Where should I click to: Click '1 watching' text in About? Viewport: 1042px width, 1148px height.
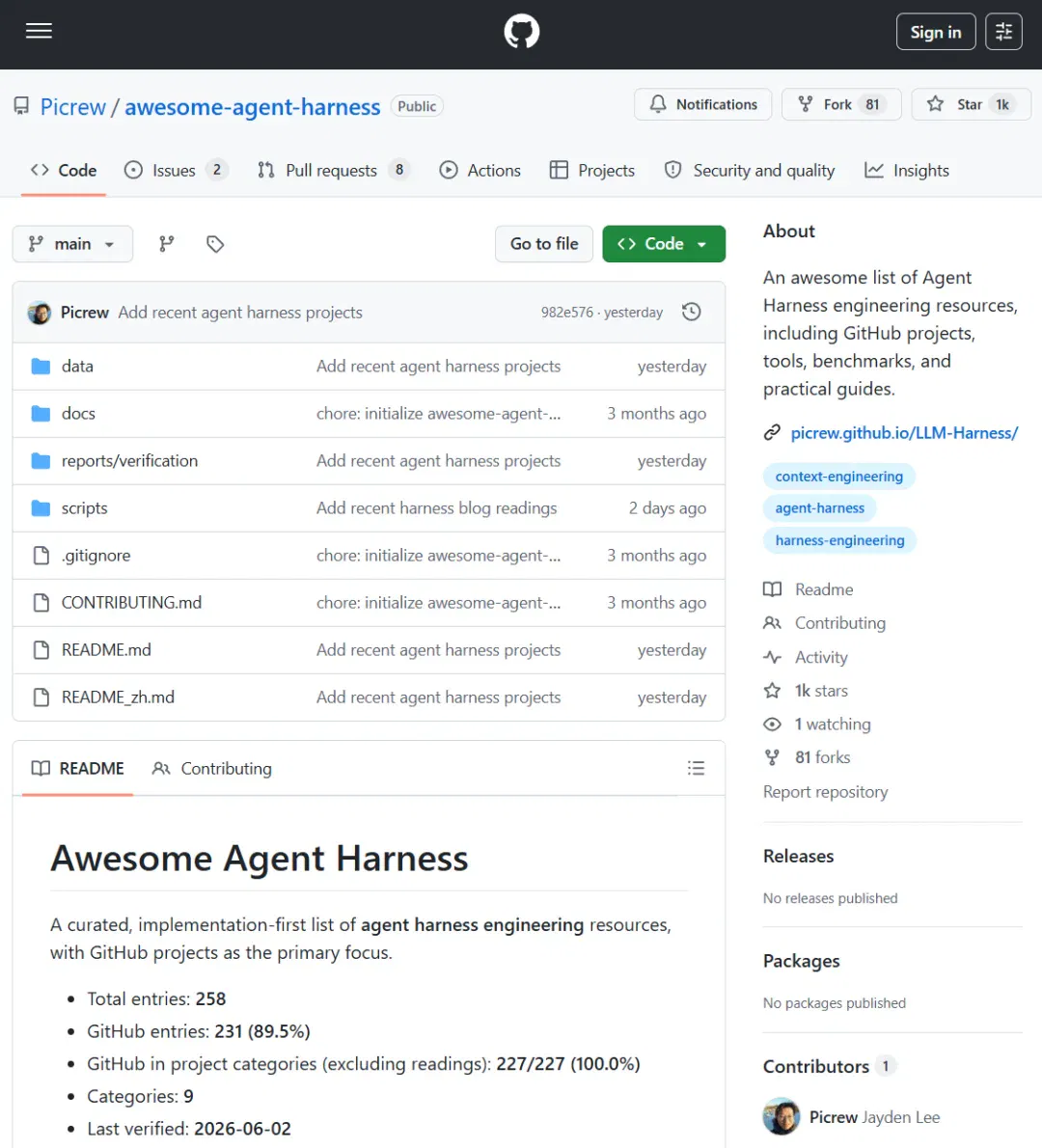click(833, 724)
